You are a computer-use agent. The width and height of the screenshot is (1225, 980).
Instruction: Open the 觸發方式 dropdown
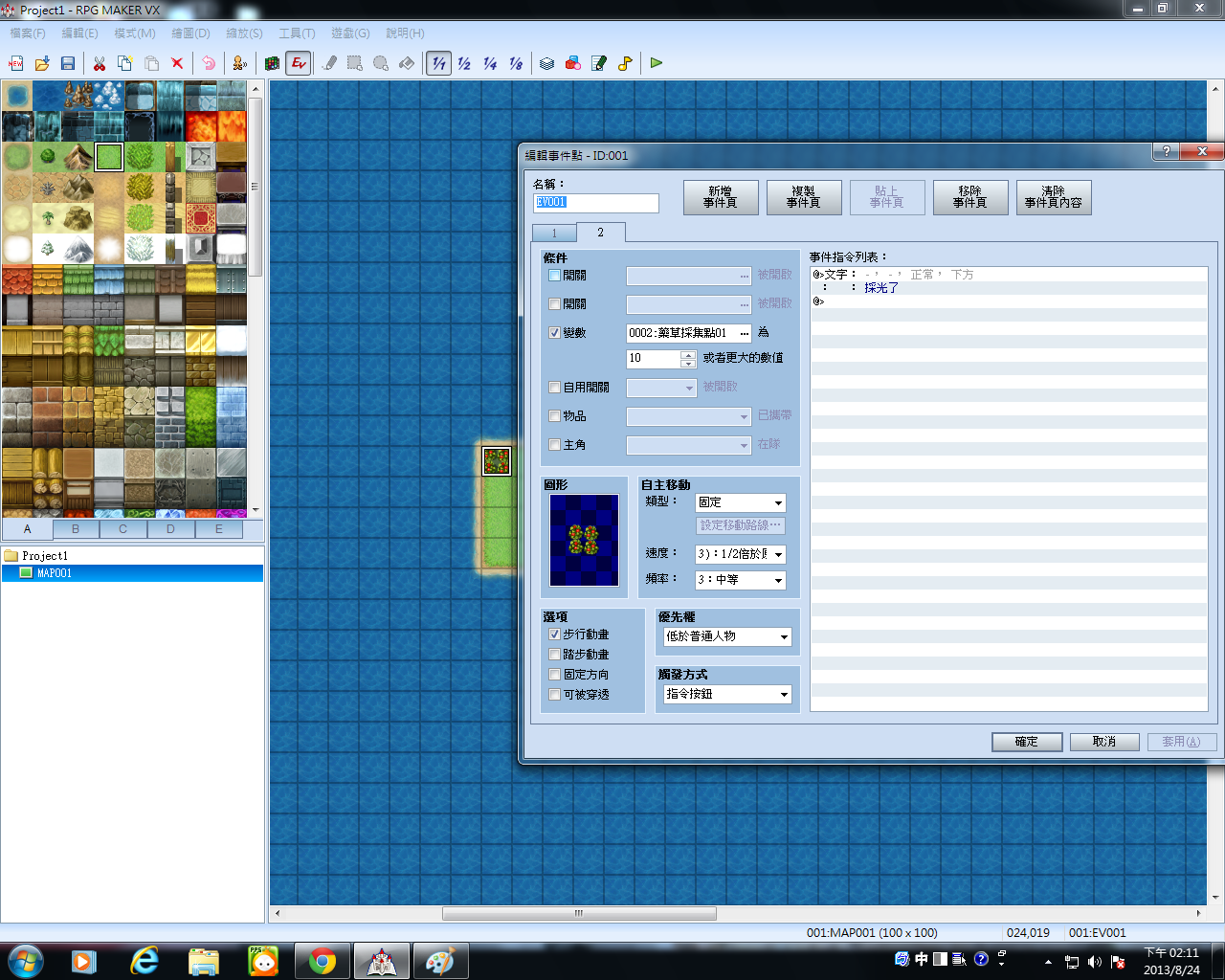tap(727, 694)
